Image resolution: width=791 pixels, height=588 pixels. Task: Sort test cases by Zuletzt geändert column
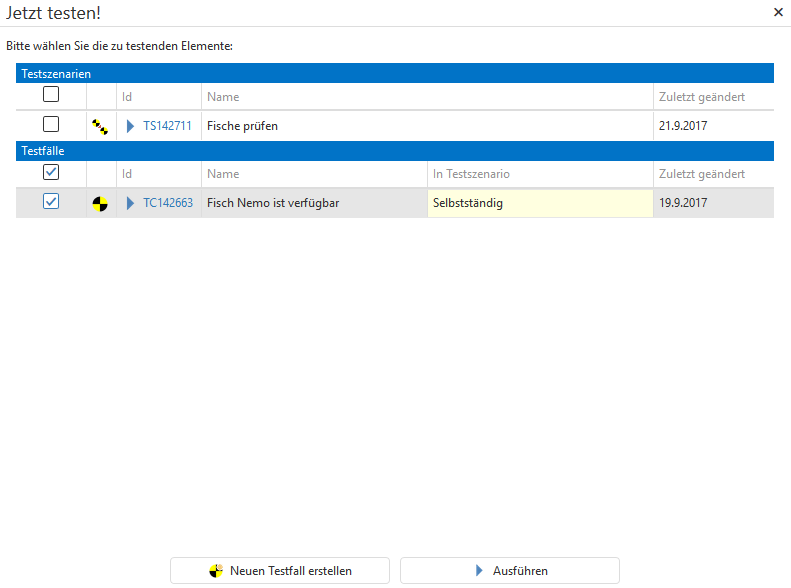(x=701, y=174)
